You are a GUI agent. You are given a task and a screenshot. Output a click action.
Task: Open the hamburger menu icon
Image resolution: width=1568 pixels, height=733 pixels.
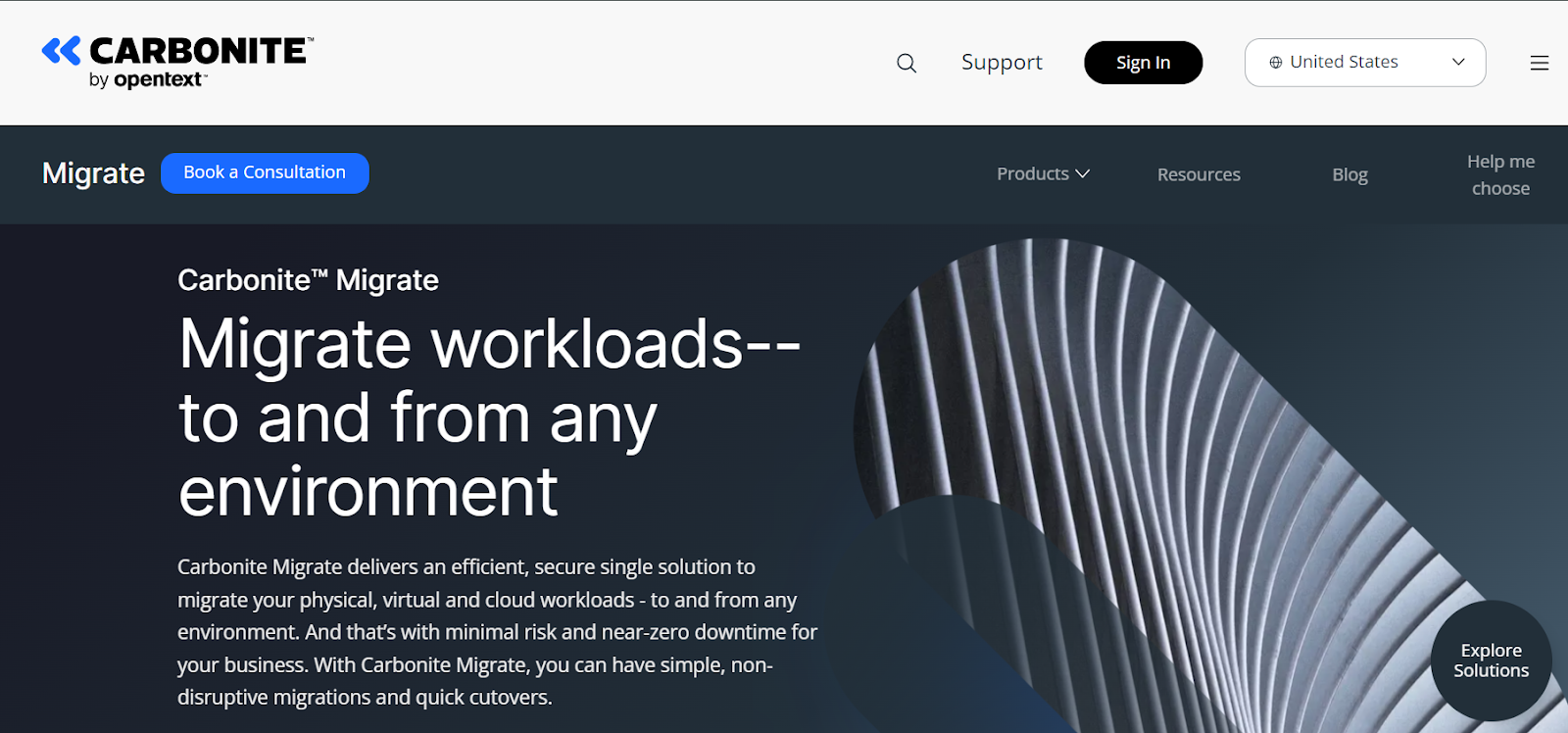(1540, 63)
